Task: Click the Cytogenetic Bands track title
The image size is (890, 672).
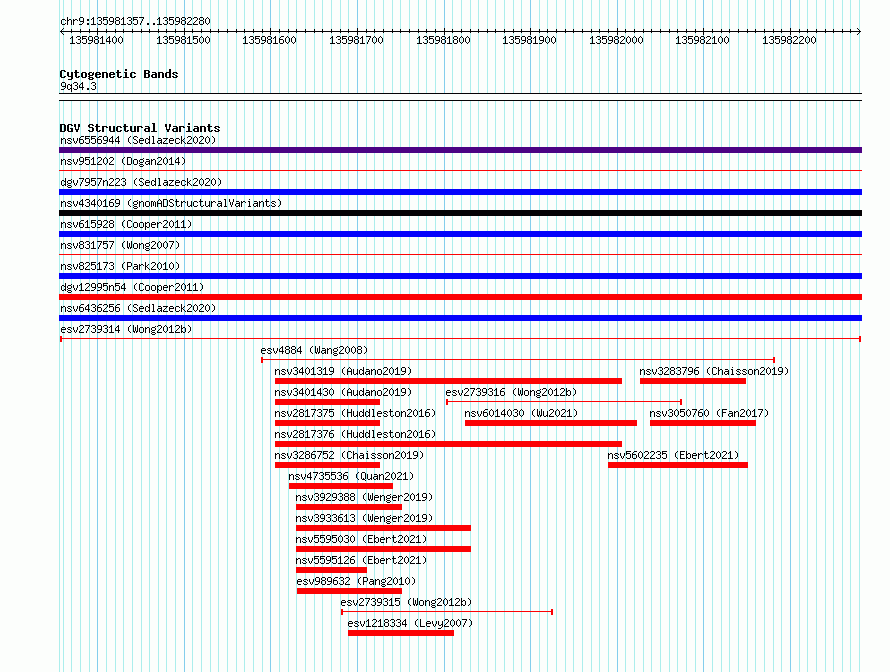Action: point(119,74)
